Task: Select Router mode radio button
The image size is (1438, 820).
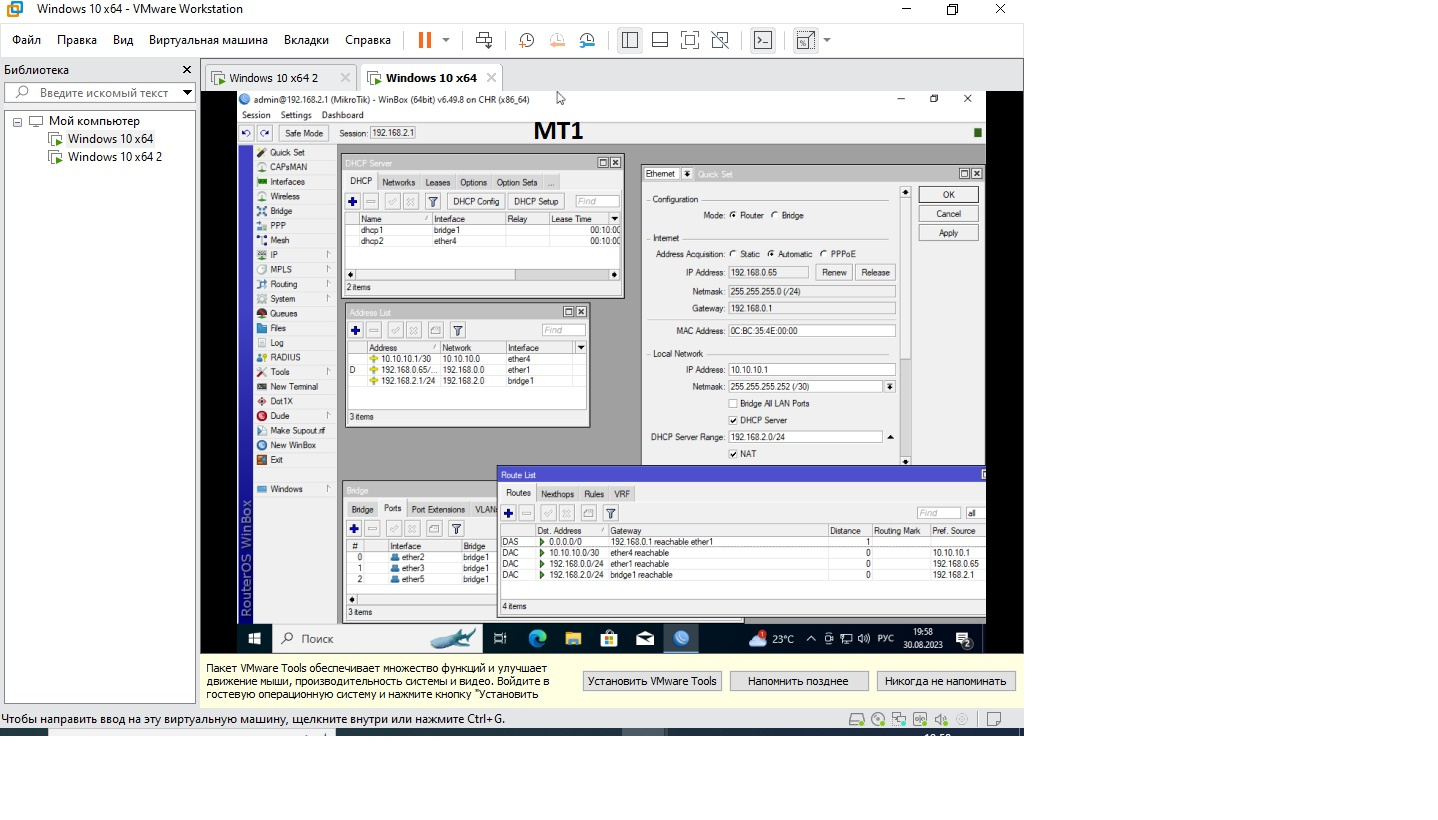Action: tap(733, 215)
